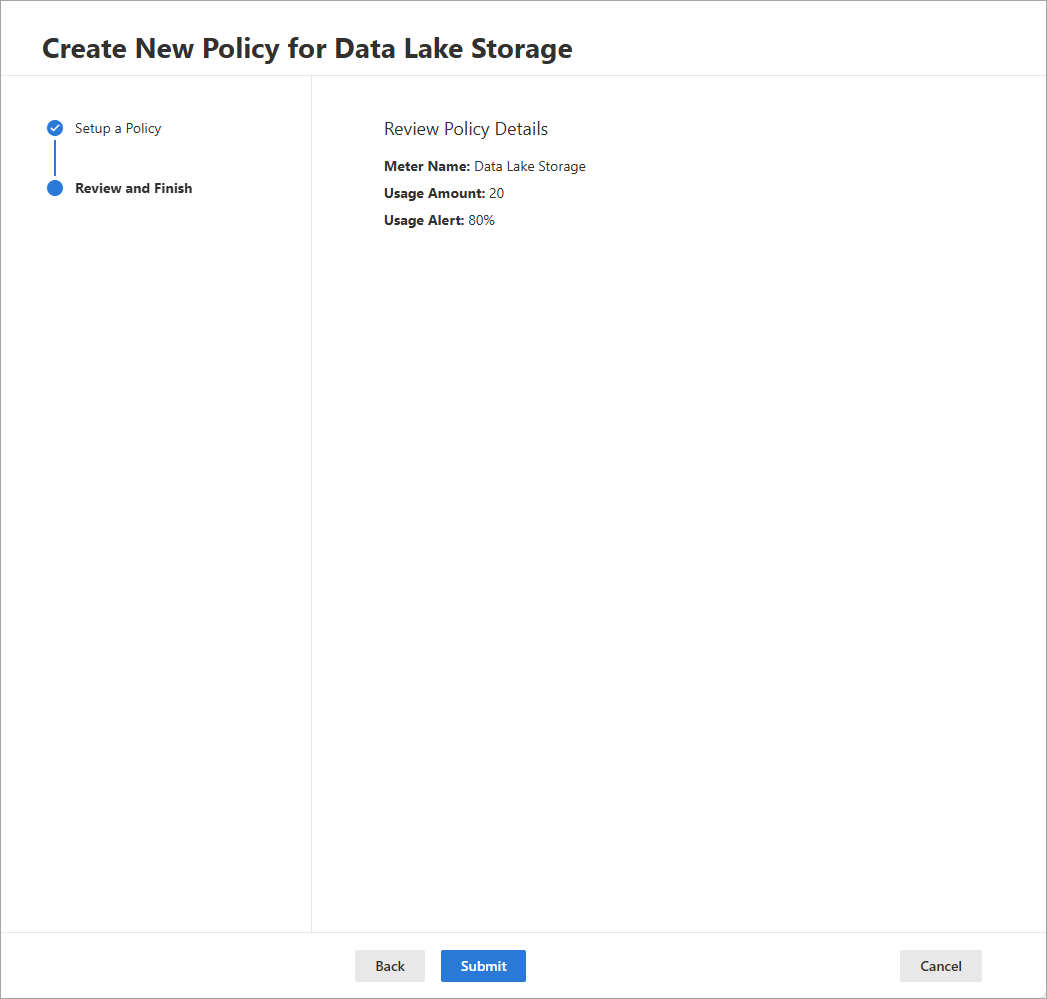Click the Usage Amount label
1047x999 pixels.
click(434, 193)
